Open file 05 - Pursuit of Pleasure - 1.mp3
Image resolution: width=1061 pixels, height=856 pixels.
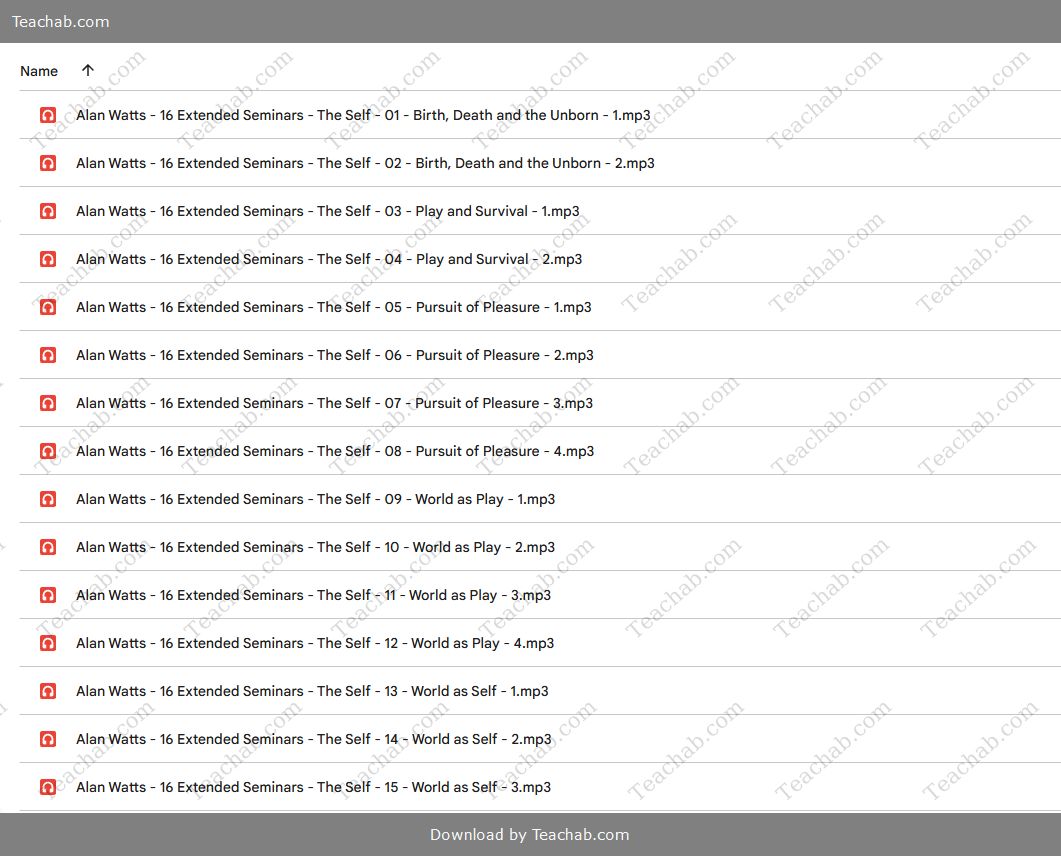[334, 307]
